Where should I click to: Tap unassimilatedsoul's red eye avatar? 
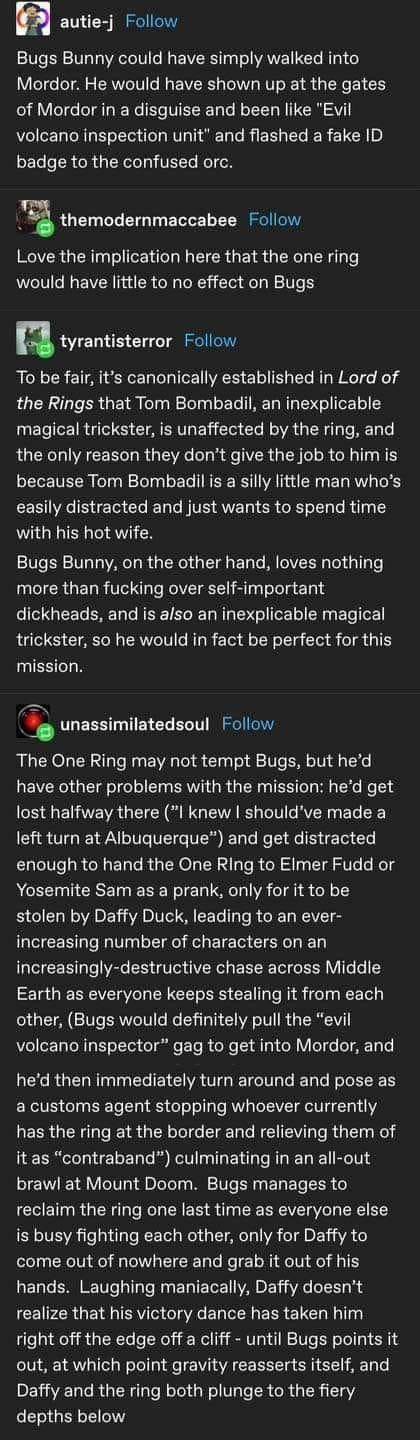click(33, 722)
